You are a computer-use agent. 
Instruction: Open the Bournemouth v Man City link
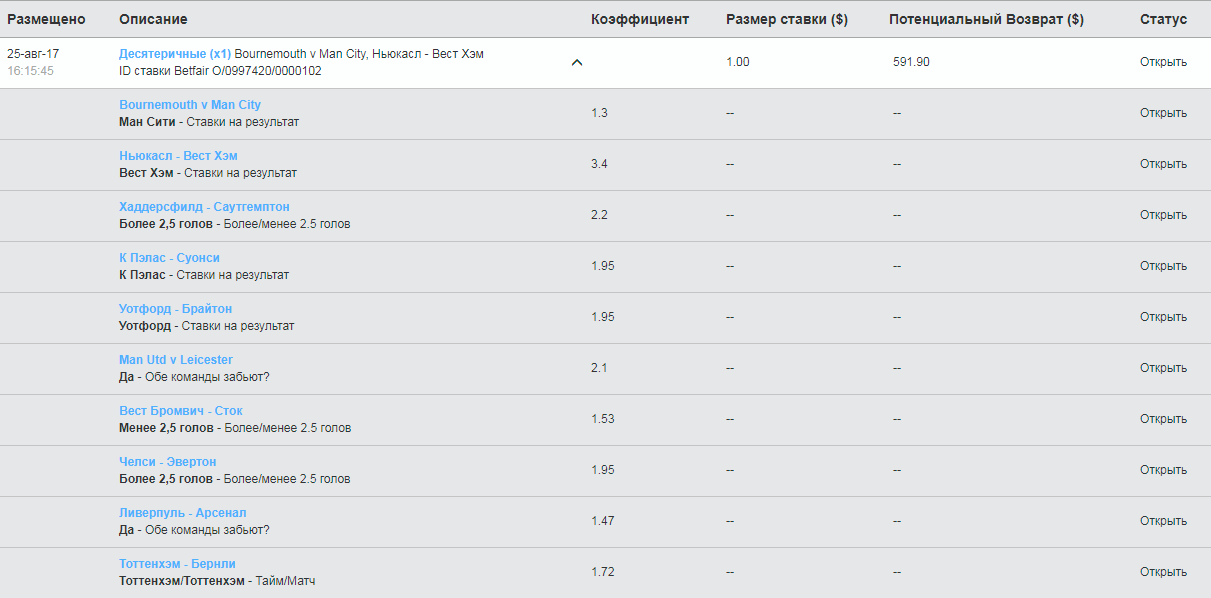pyautogui.click(x=190, y=105)
